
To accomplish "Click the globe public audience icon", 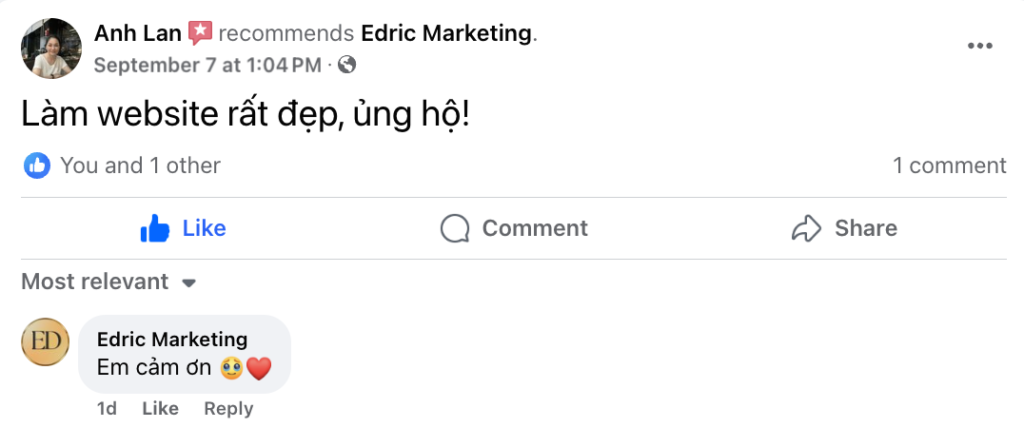I will click(x=347, y=65).
